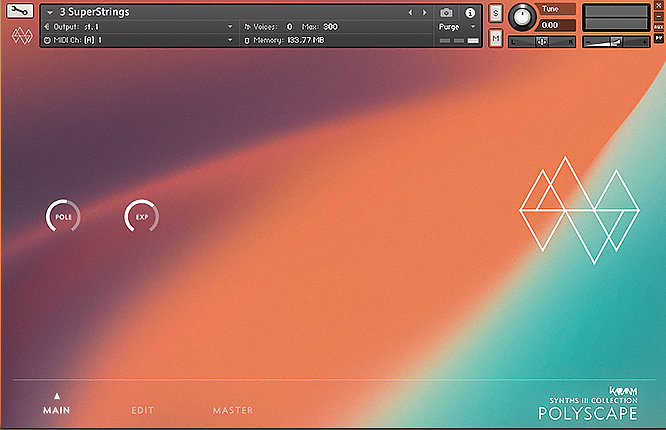Switch to the EDIT tab
This screenshot has width=666, height=430.
142,410
